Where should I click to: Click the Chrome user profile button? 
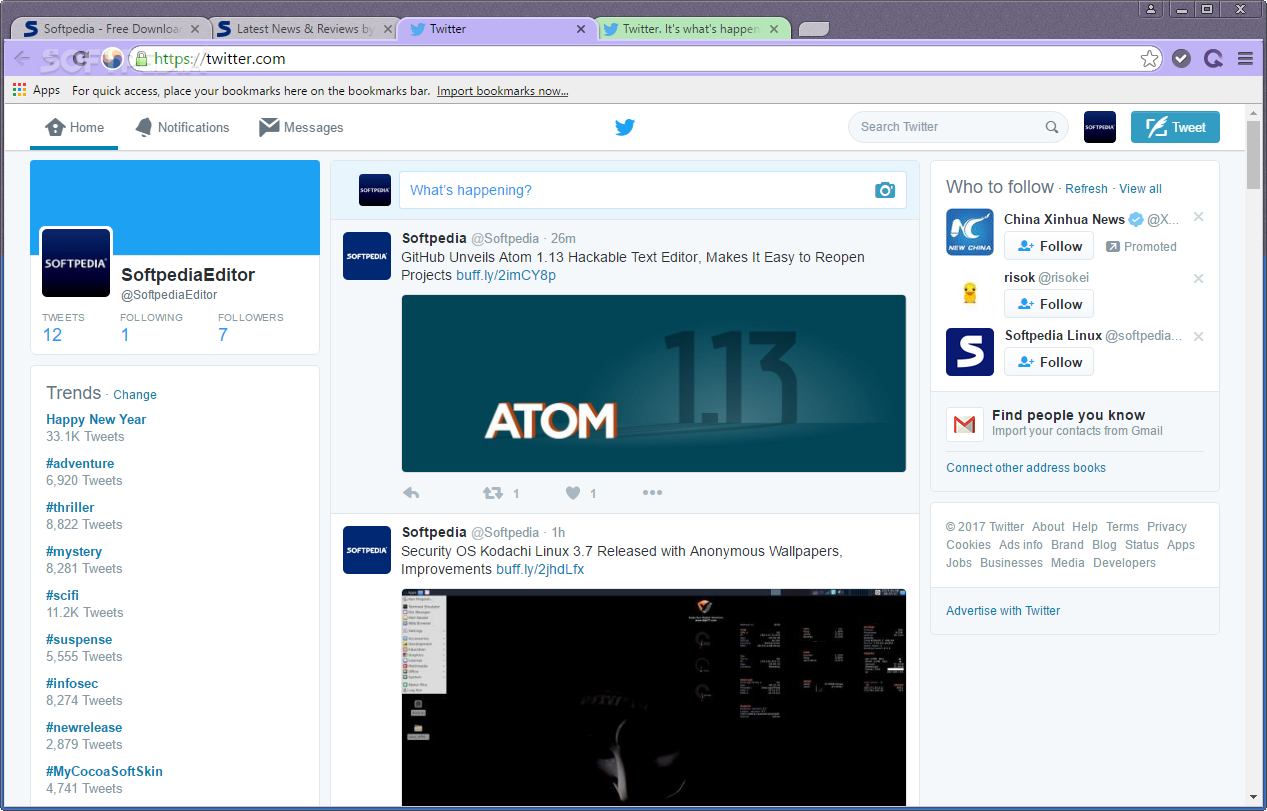(1151, 9)
